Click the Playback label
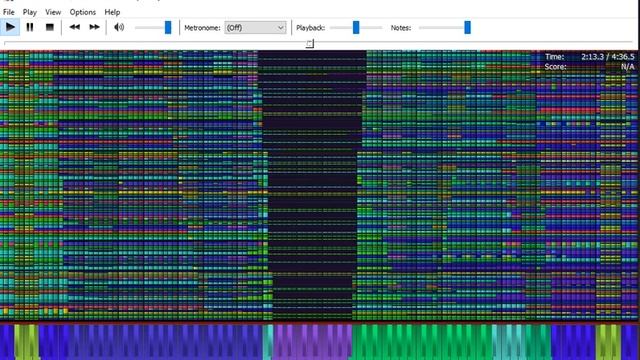The width and height of the screenshot is (640, 360). (x=311, y=28)
